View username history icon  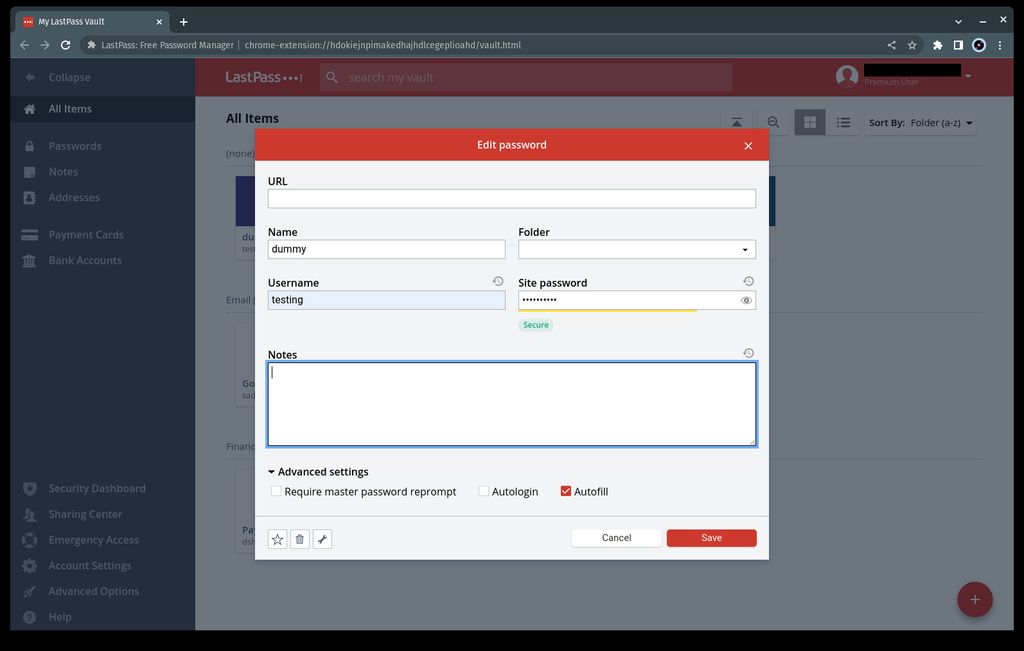pyautogui.click(x=498, y=281)
